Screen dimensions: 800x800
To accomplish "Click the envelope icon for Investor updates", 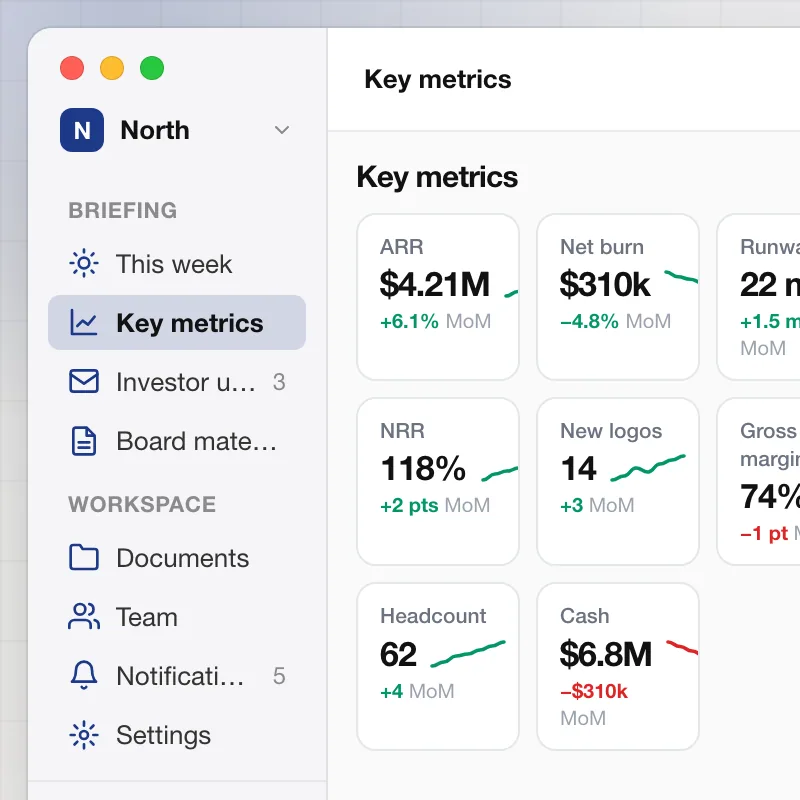I will click(x=84, y=382).
